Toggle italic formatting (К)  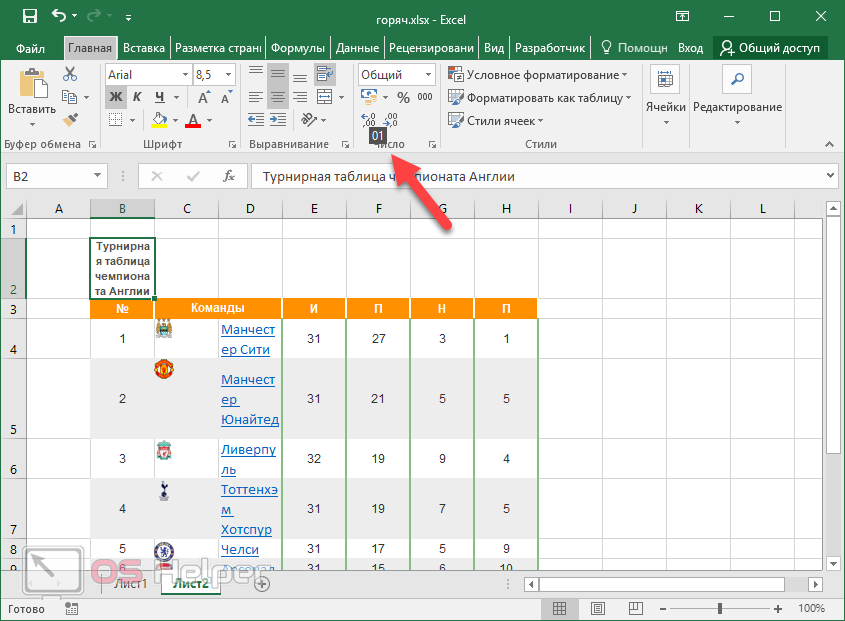pyautogui.click(x=136, y=97)
